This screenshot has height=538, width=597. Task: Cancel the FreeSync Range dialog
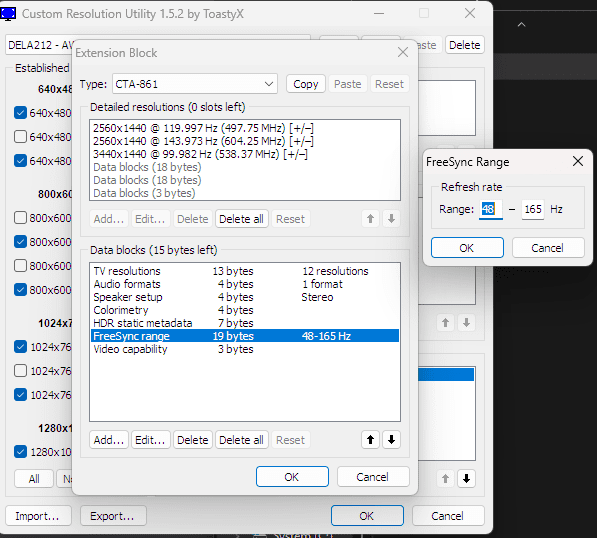click(548, 248)
